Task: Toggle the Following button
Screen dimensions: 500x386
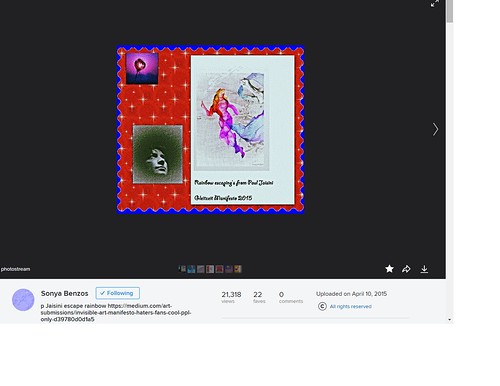Action: pos(117,293)
